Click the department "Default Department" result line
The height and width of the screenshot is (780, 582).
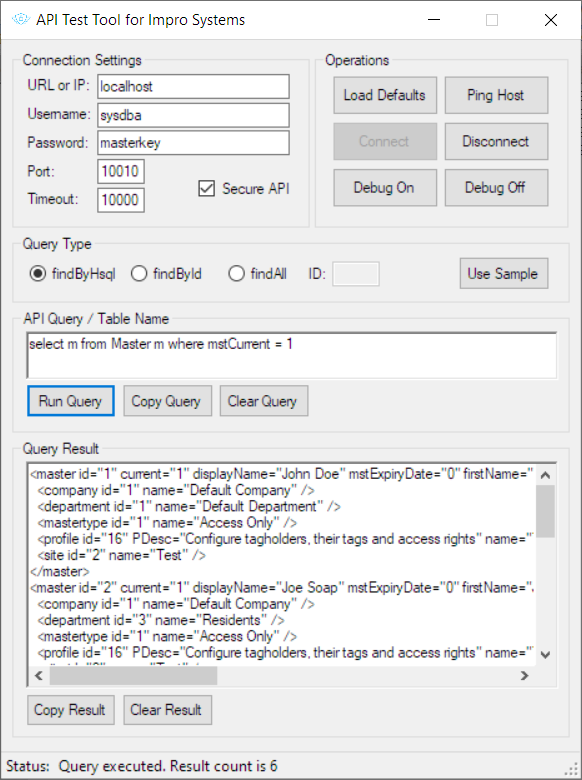point(189,506)
